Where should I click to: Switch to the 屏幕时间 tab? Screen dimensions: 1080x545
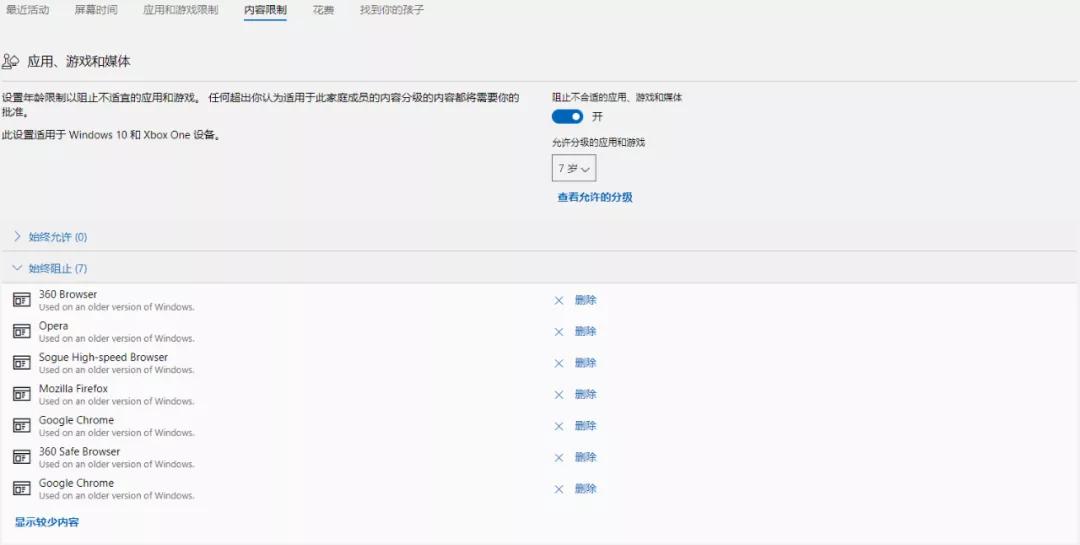(96, 10)
